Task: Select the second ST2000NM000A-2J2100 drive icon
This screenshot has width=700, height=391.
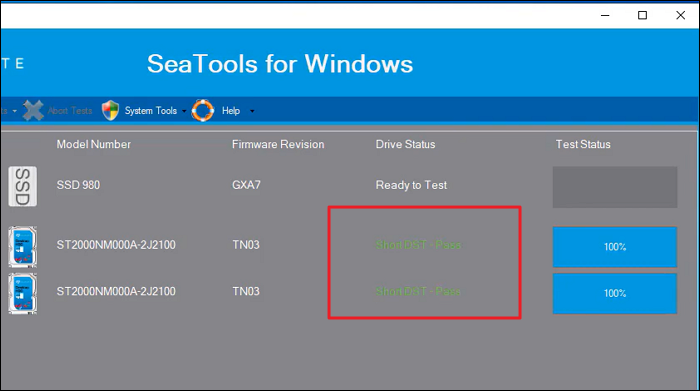Action: point(23,293)
